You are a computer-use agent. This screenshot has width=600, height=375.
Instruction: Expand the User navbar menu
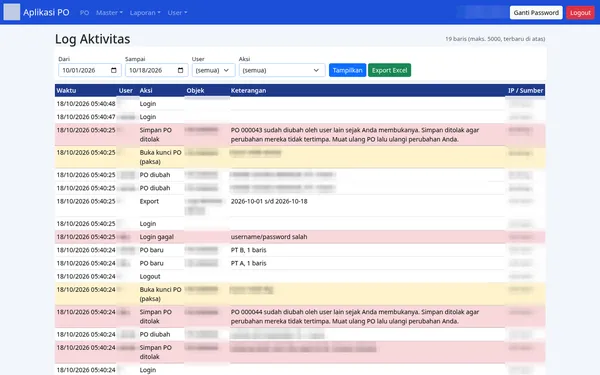pyautogui.click(x=177, y=13)
